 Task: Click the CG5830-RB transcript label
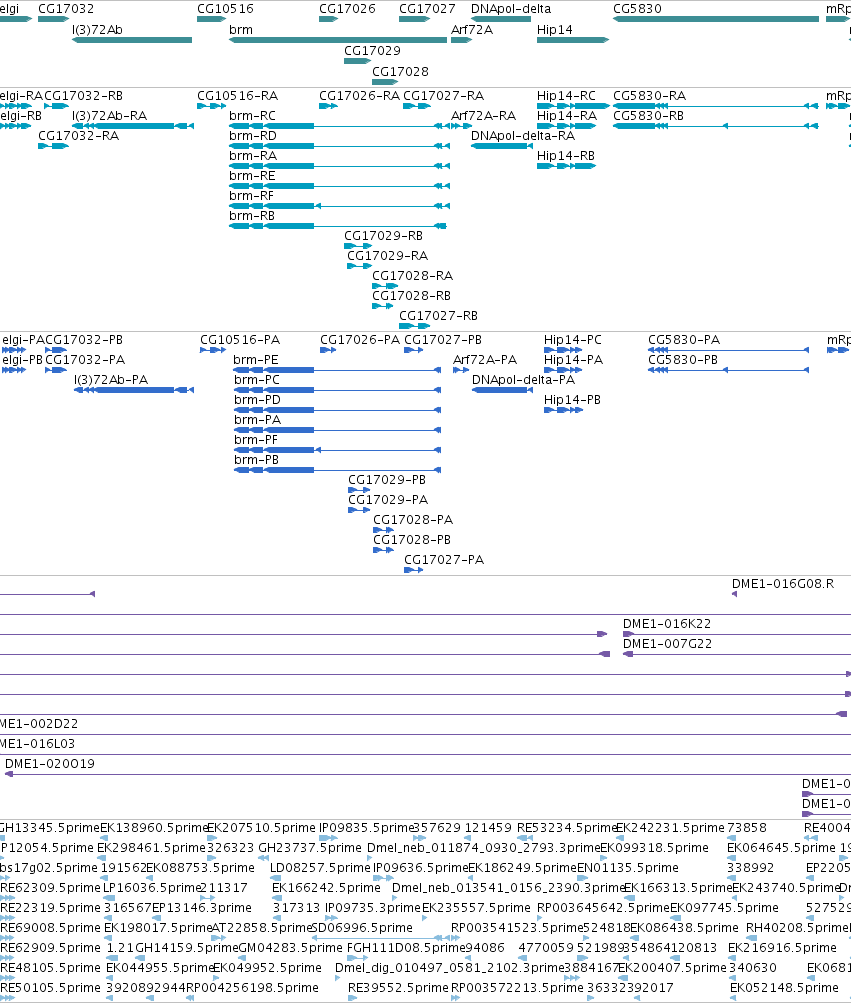click(648, 116)
